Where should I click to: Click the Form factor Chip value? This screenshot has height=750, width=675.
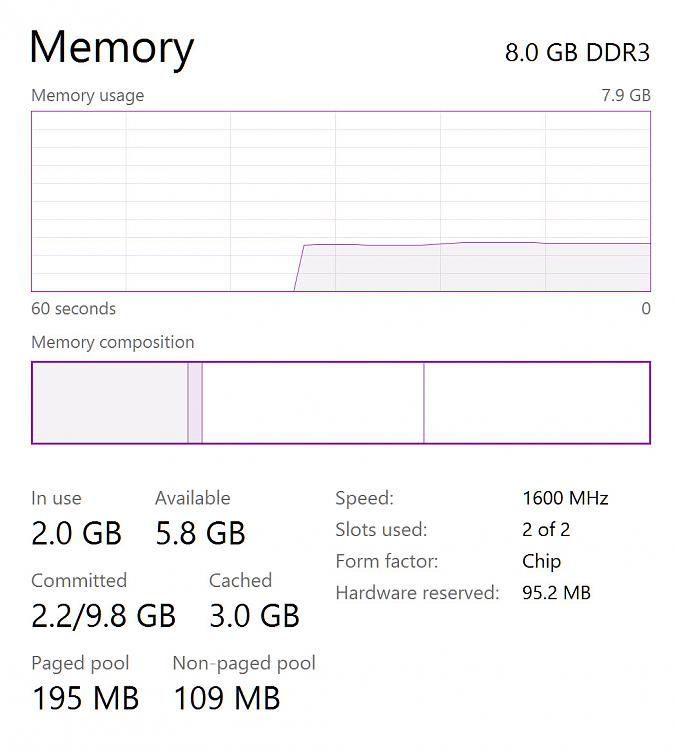pyautogui.click(x=542, y=562)
